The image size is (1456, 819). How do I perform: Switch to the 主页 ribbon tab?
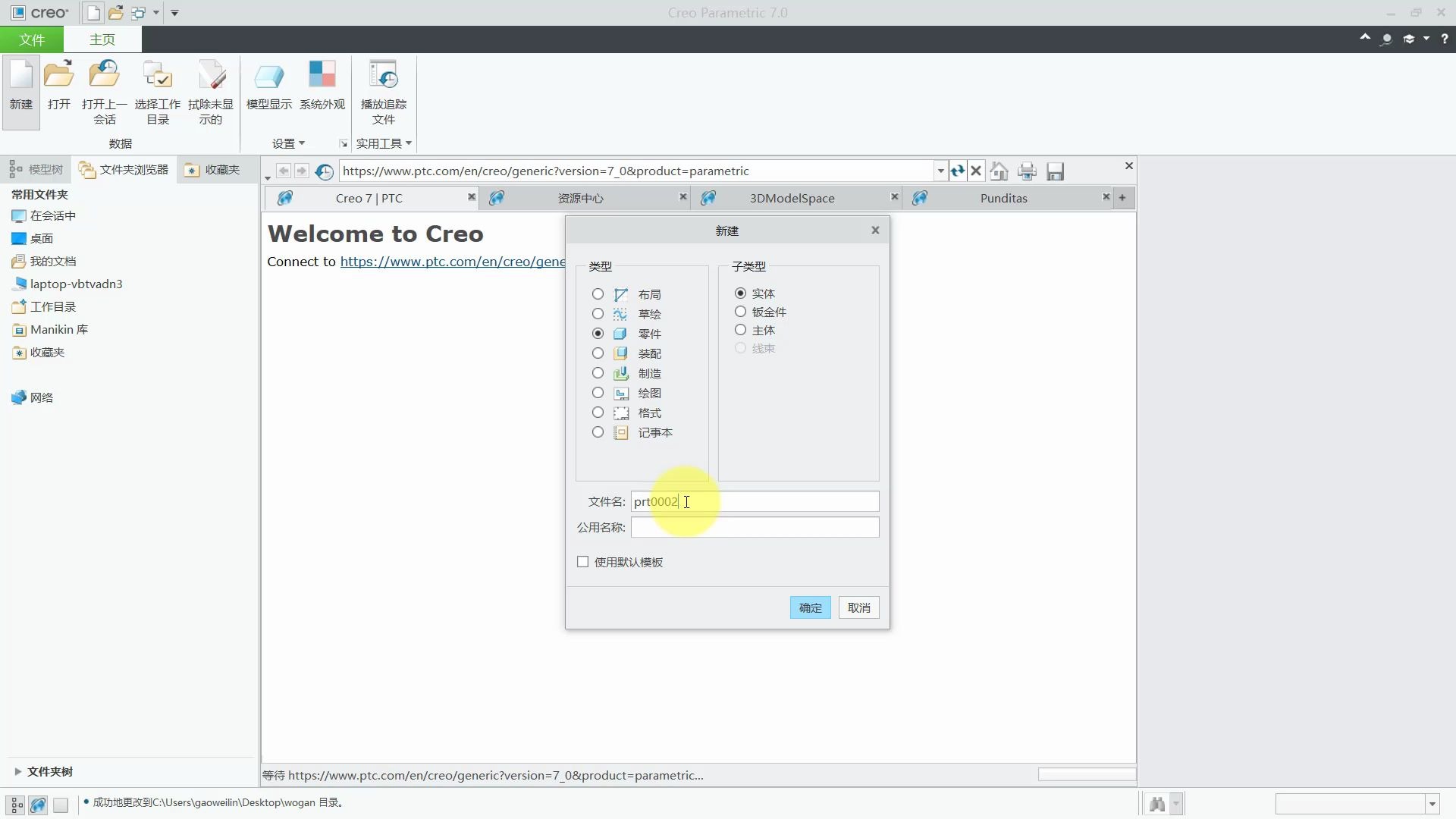pyautogui.click(x=102, y=39)
